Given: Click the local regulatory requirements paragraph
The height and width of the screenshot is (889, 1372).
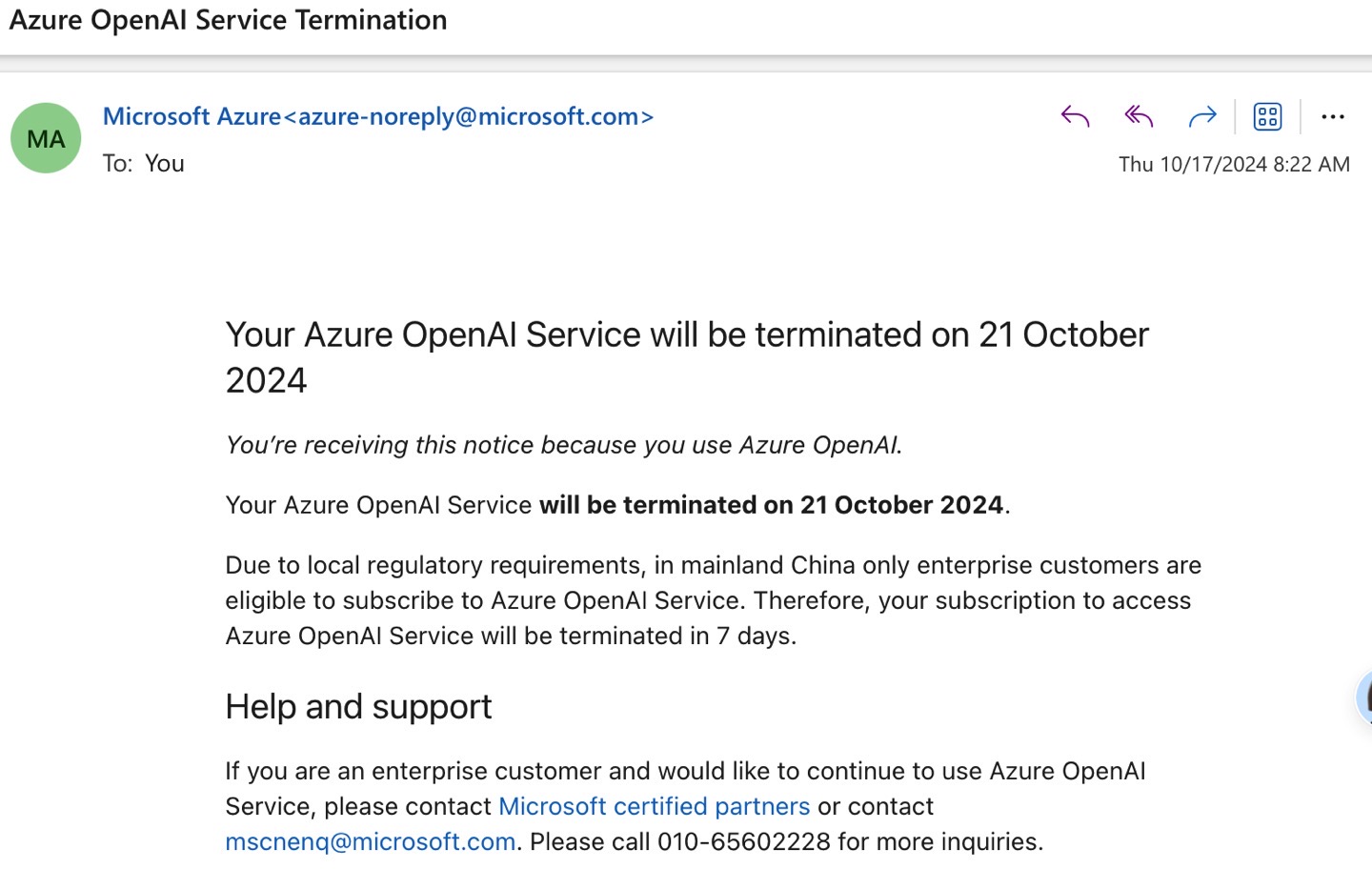Looking at the screenshot, I should 713,600.
